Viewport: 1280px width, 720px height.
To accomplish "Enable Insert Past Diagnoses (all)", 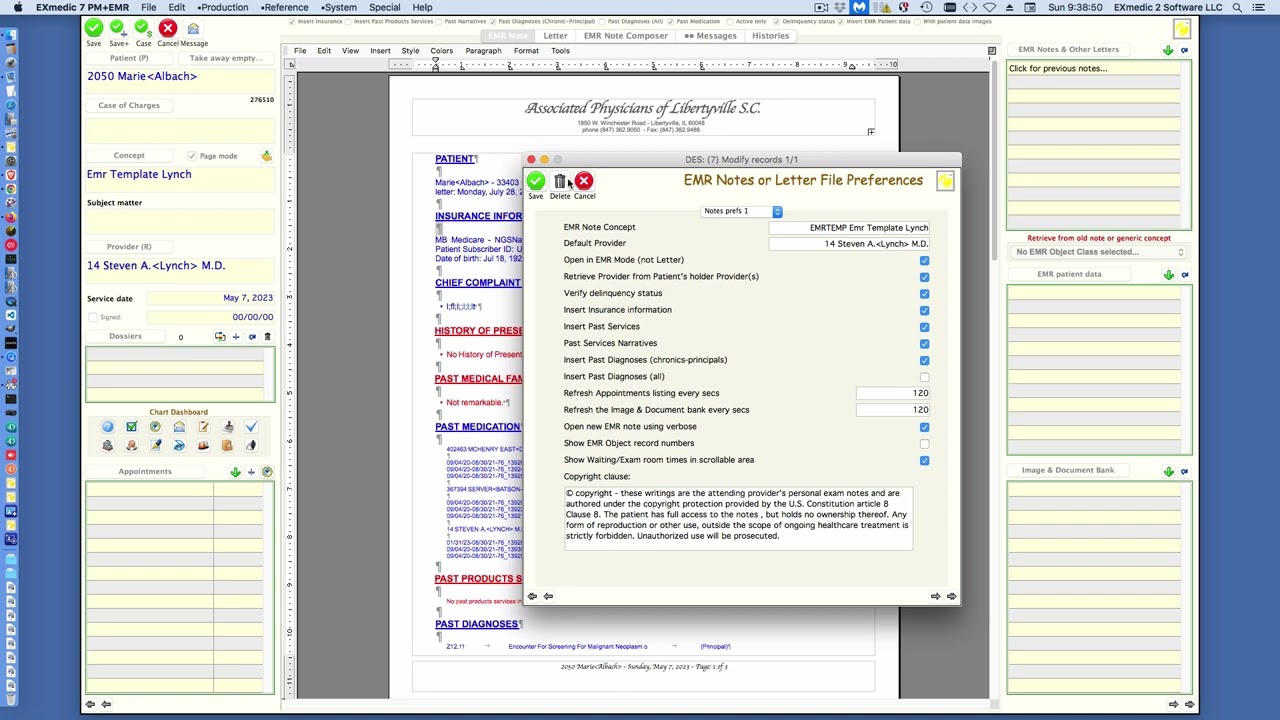I will [x=924, y=377].
